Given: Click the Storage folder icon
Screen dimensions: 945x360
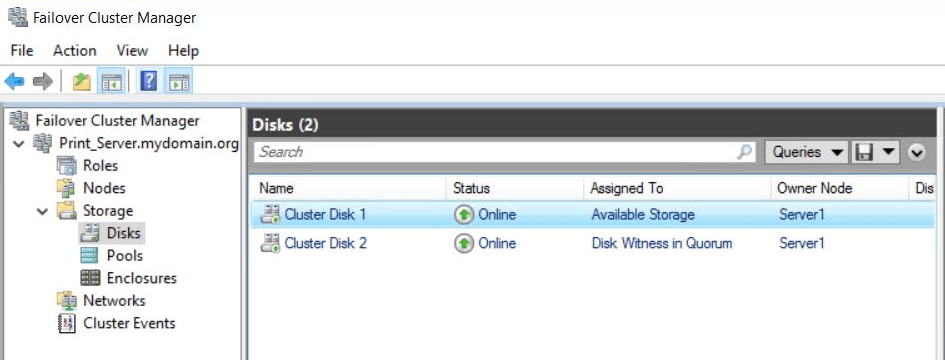Looking at the screenshot, I should pos(66,210).
